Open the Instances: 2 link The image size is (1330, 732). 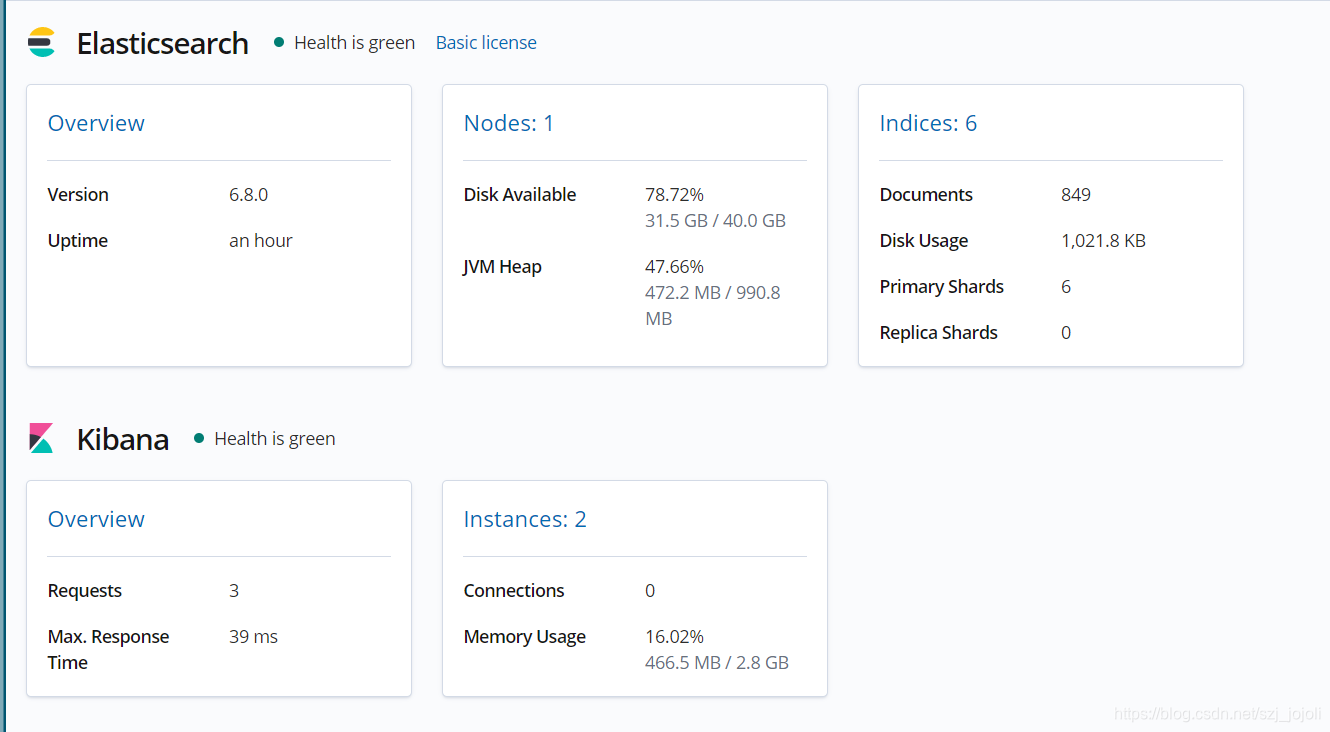point(525,519)
